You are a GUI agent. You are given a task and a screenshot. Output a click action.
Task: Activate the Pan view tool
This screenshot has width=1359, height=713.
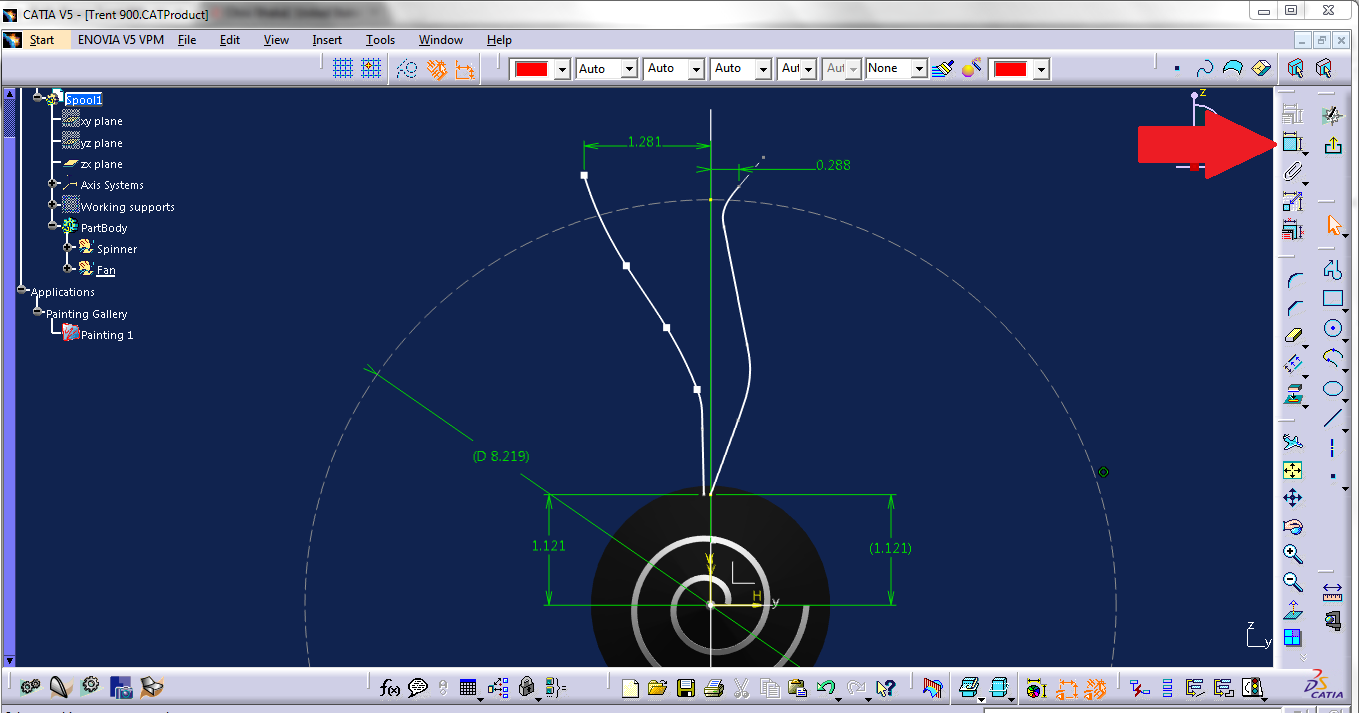click(1292, 497)
